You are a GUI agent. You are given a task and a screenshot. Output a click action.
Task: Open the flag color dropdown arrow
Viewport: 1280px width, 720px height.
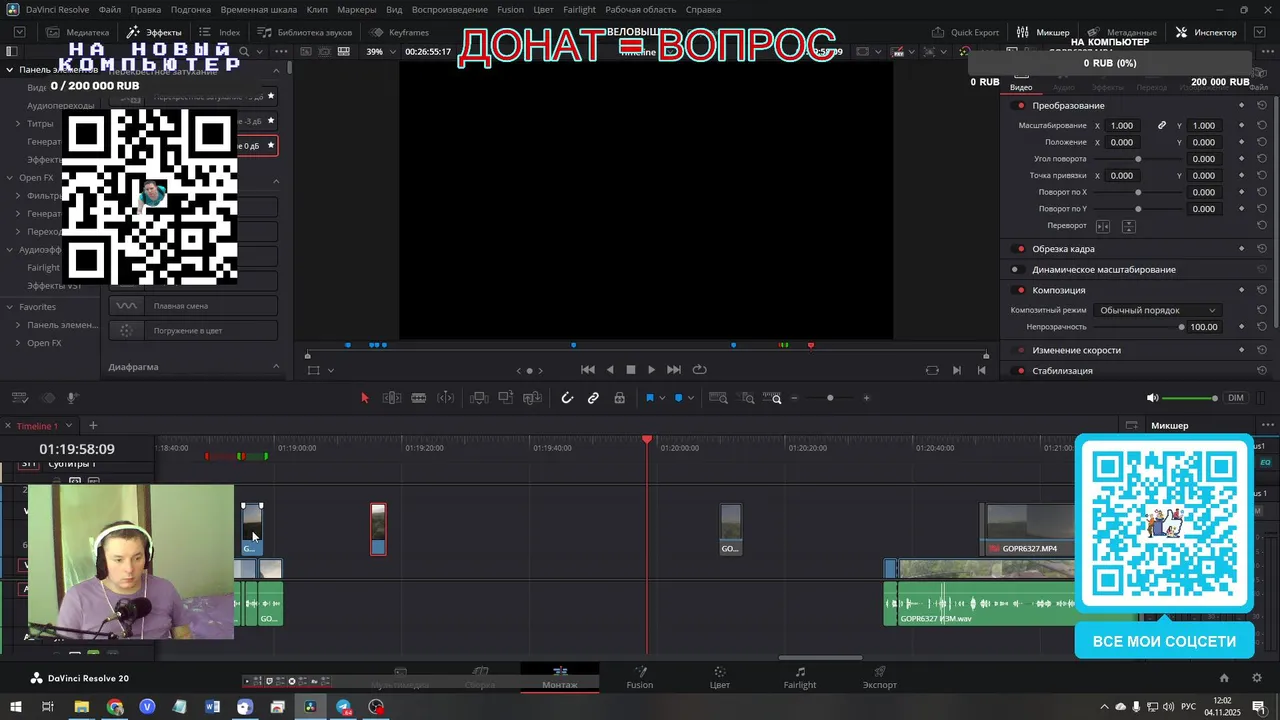click(x=662, y=398)
